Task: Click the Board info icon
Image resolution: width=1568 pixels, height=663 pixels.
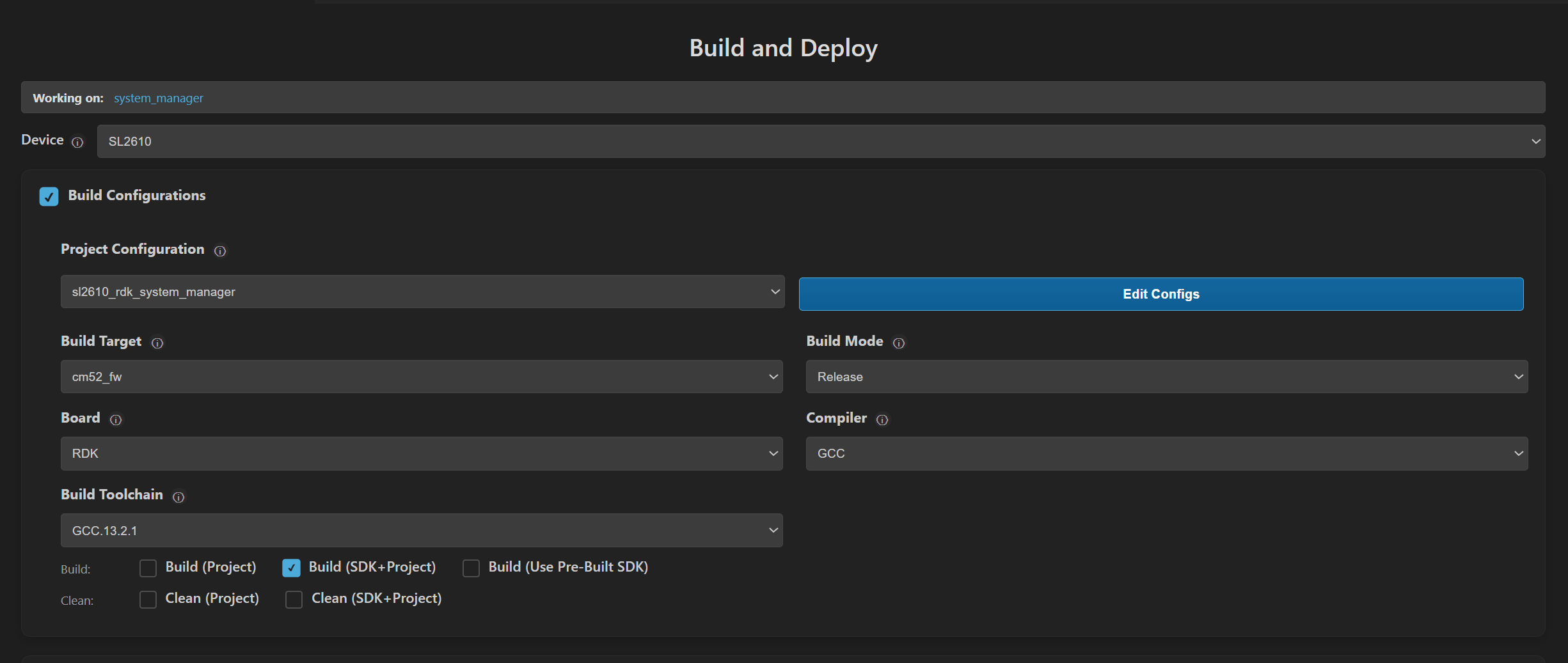Action: (116, 420)
